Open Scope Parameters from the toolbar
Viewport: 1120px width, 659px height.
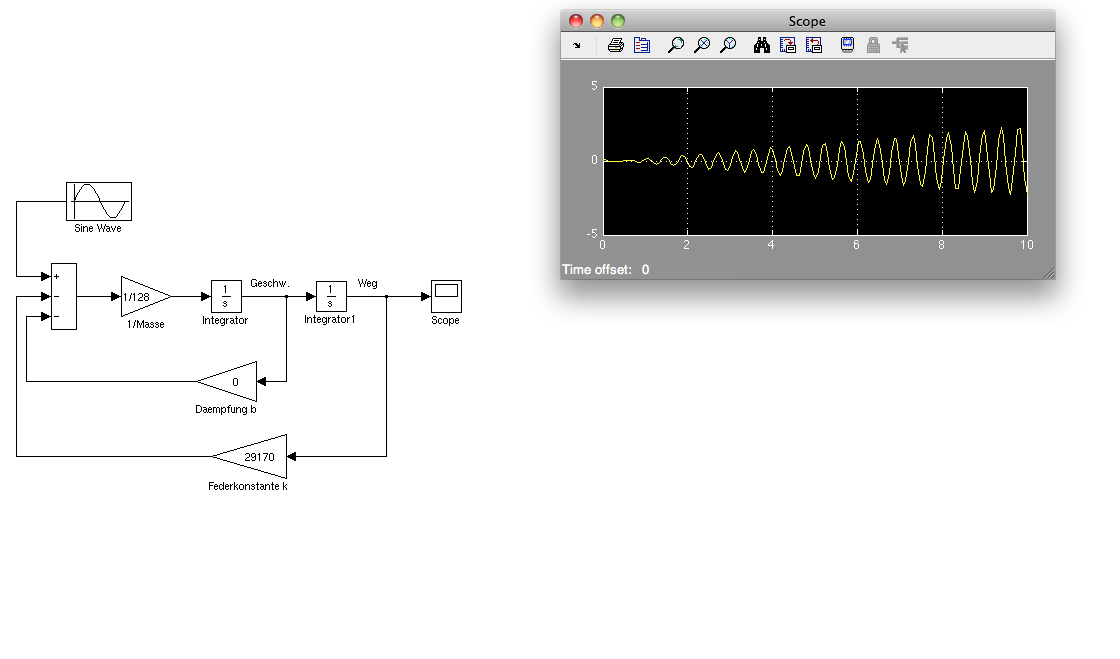[x=642, y=45]
